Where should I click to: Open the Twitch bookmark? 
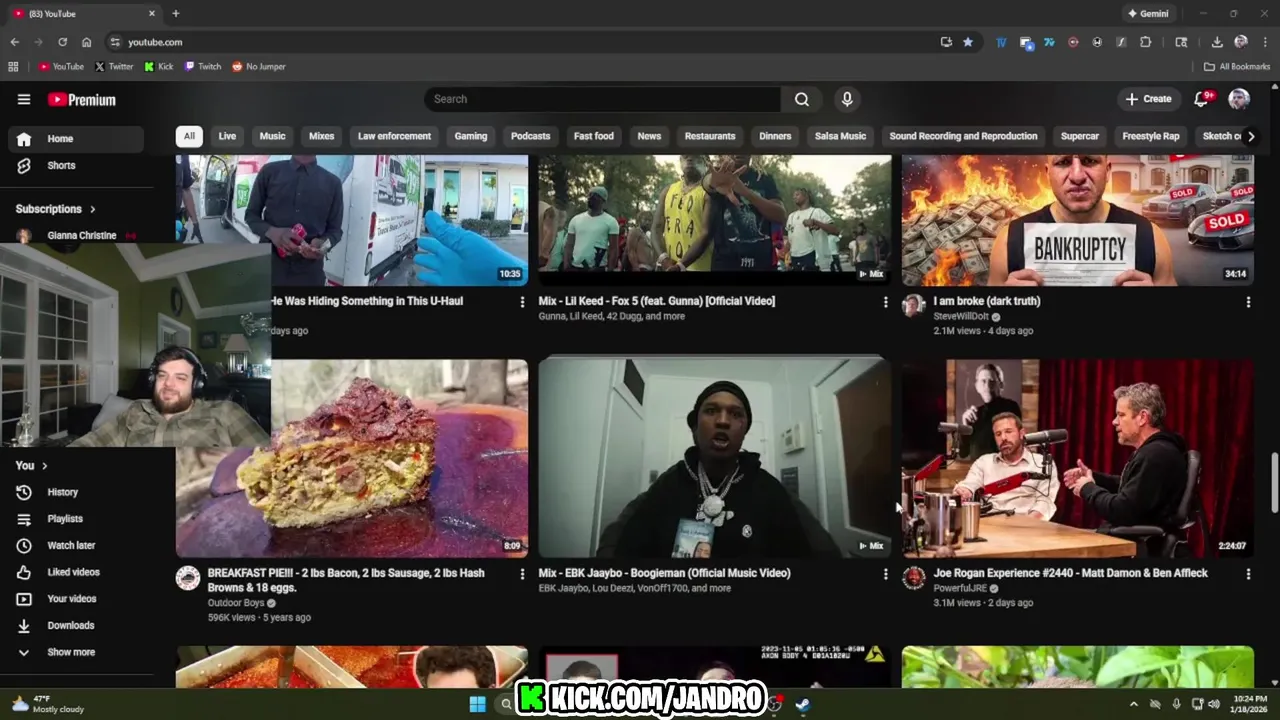203,67
